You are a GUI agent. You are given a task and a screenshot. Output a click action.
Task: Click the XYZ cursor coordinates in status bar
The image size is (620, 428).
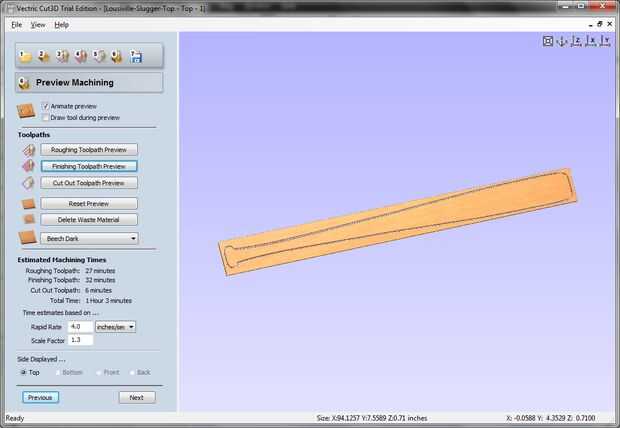[550, 418]
